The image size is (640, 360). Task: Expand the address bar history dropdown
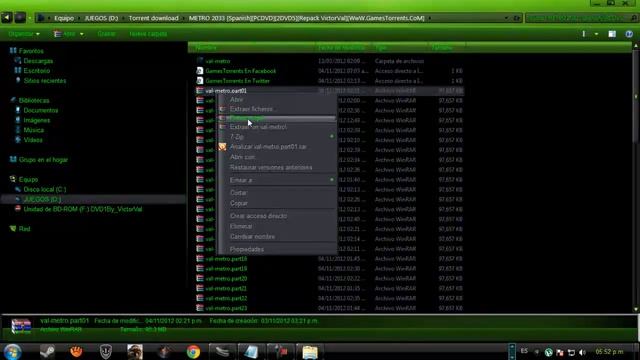coord(506,18)
